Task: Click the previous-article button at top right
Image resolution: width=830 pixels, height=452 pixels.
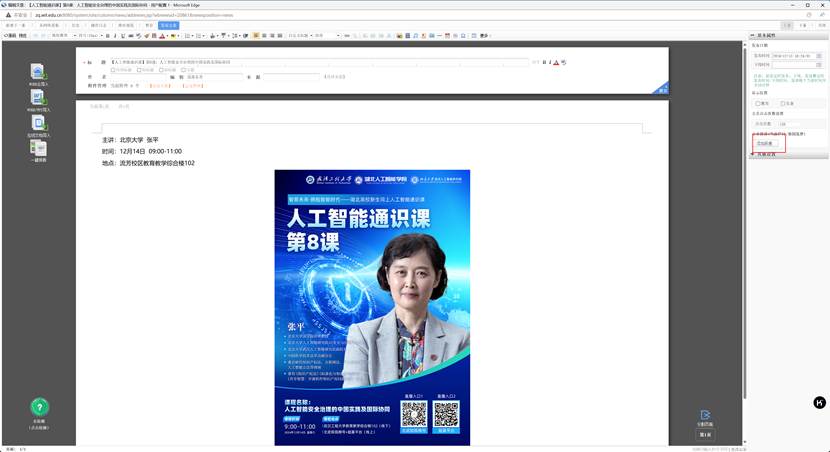Action: click(787, 25)
